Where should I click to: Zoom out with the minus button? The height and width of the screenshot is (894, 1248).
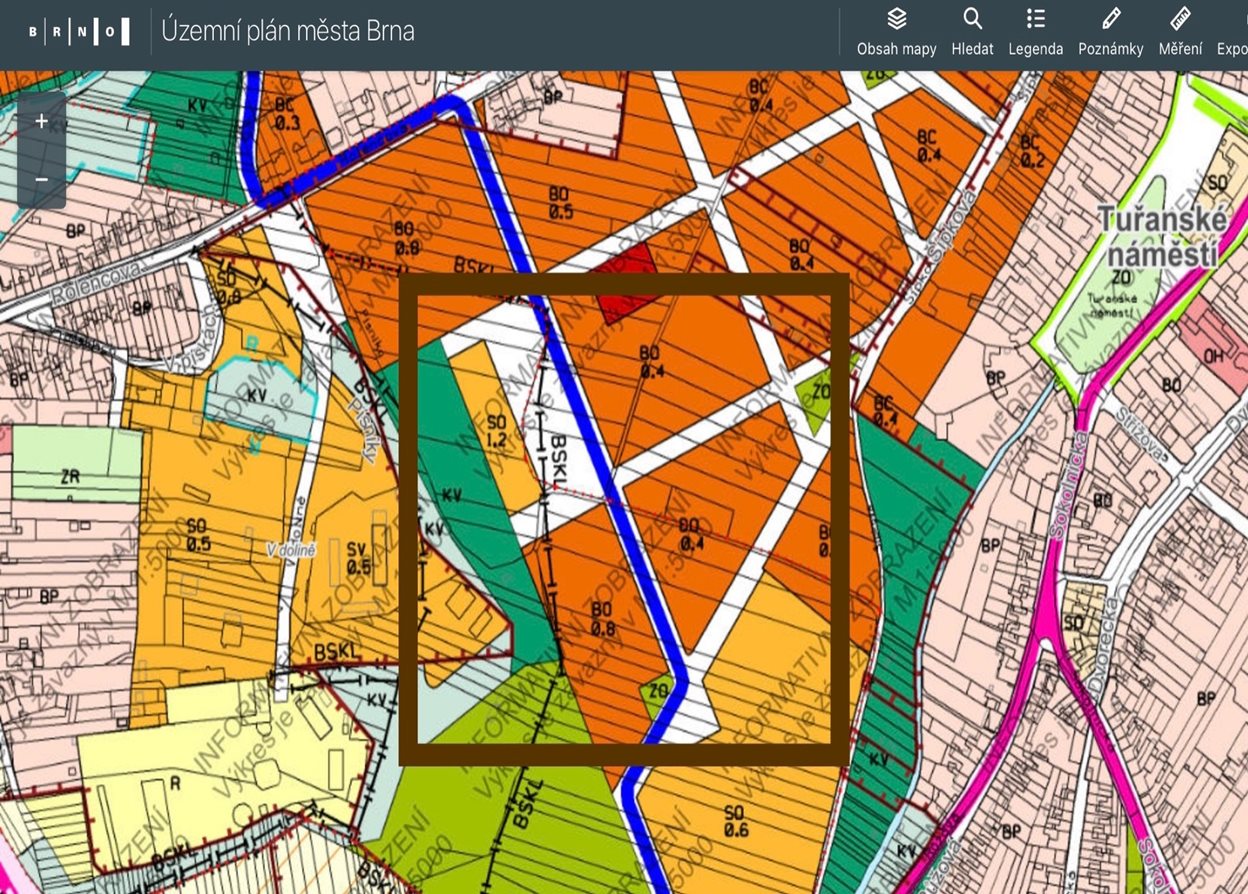[x=42, y=179]
